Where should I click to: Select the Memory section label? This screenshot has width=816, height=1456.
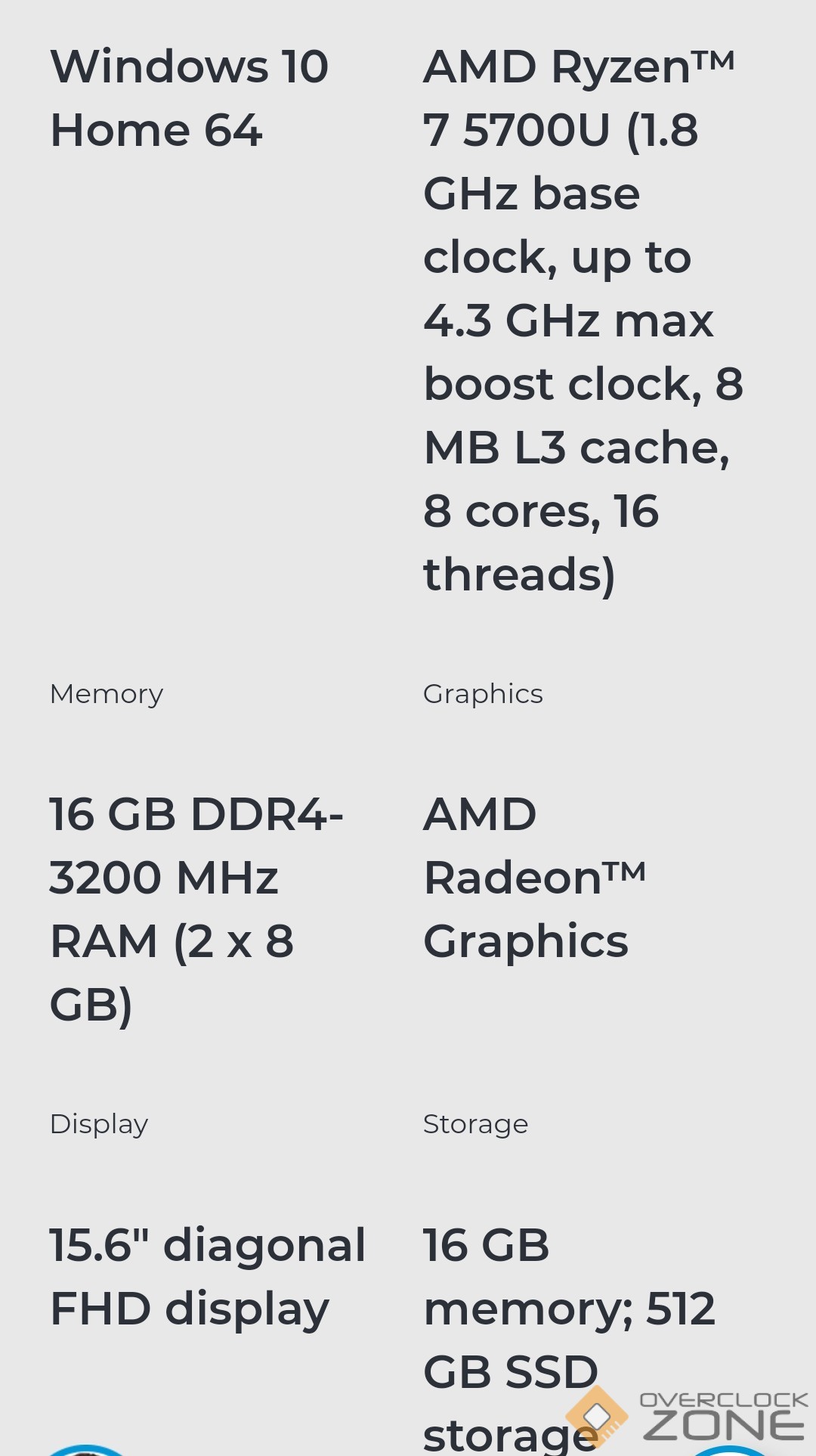pos(107,694)
